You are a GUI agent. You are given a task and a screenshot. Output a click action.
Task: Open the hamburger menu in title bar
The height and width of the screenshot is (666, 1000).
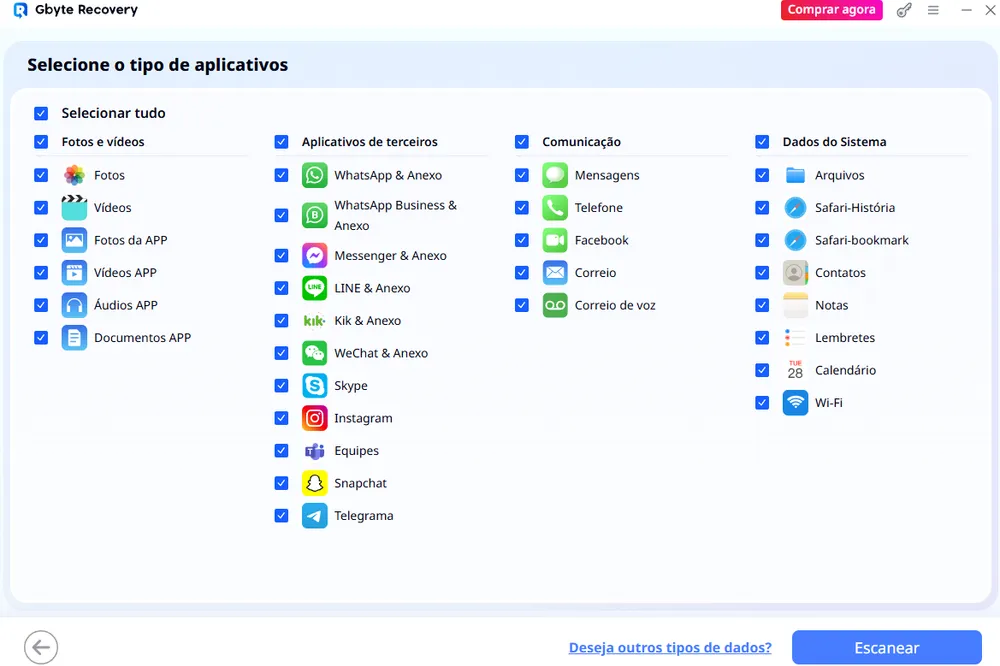(933, 10)
